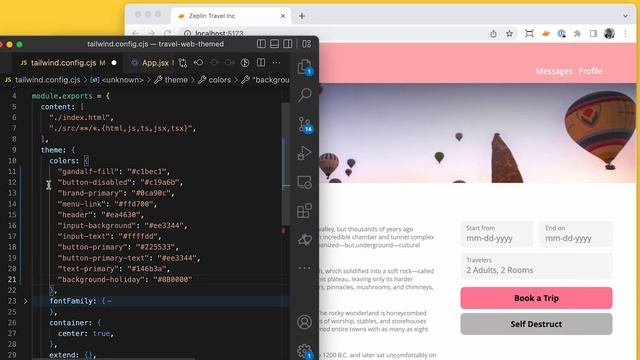Bookmark this page star icon
This screenshot has width=640, height=360.
coord(509,34)
